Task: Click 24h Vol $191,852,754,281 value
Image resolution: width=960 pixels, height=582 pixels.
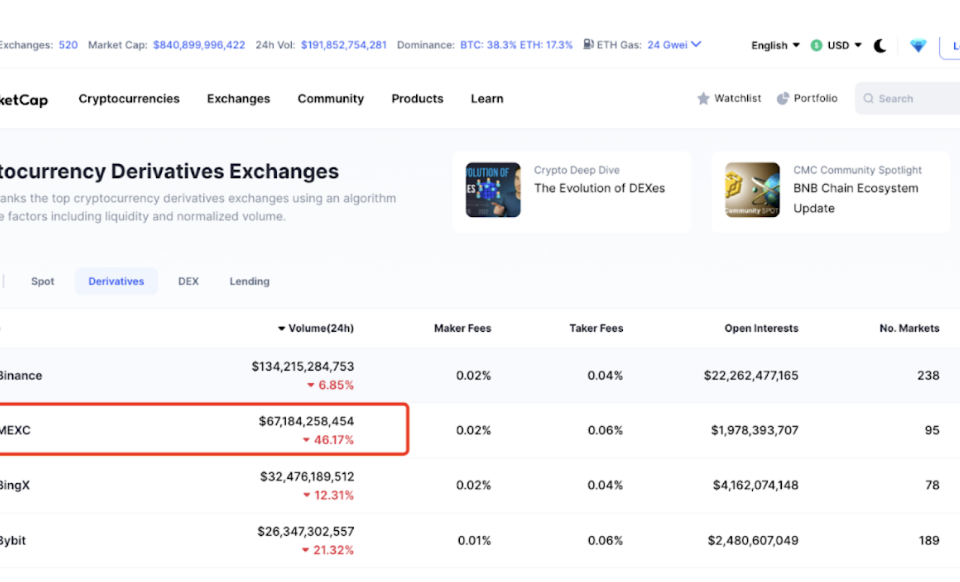Action: point(343,45)
